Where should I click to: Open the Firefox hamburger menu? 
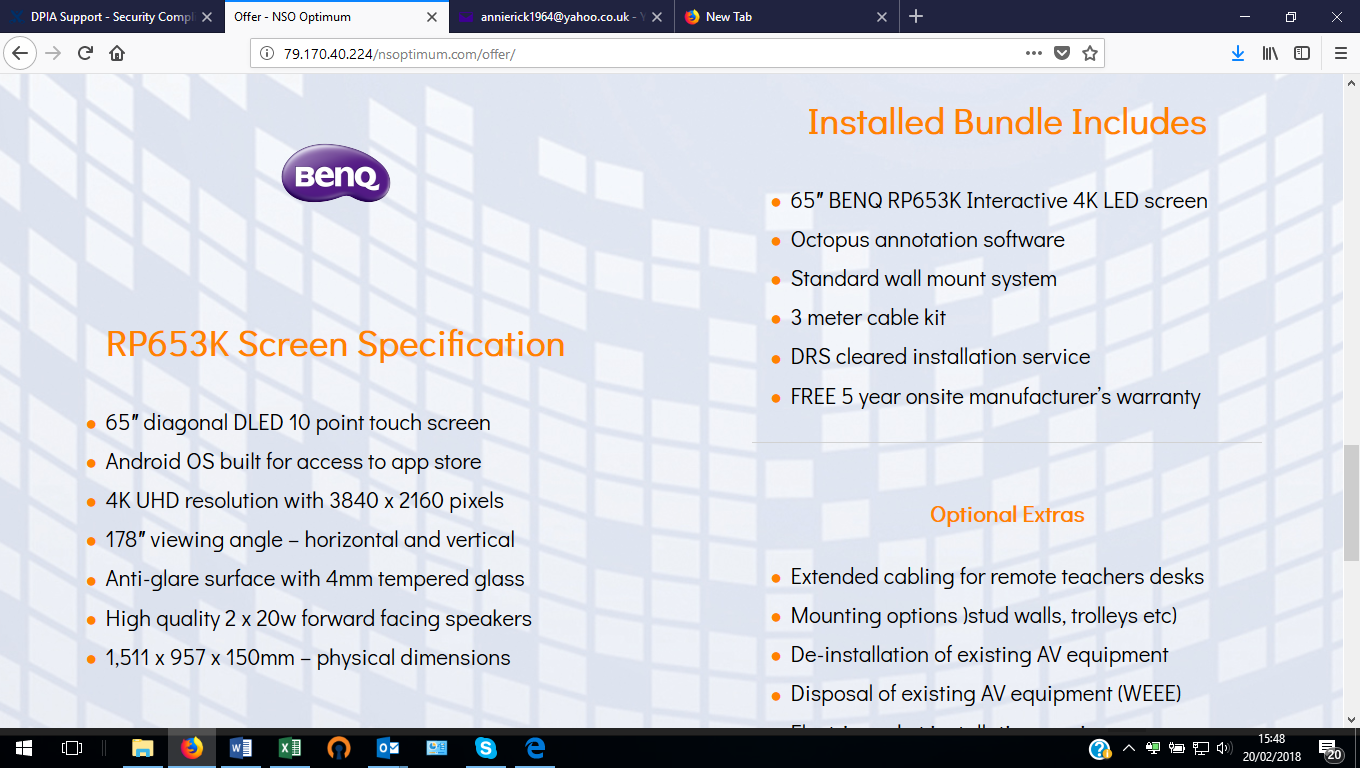click(x=1341, y=54)
